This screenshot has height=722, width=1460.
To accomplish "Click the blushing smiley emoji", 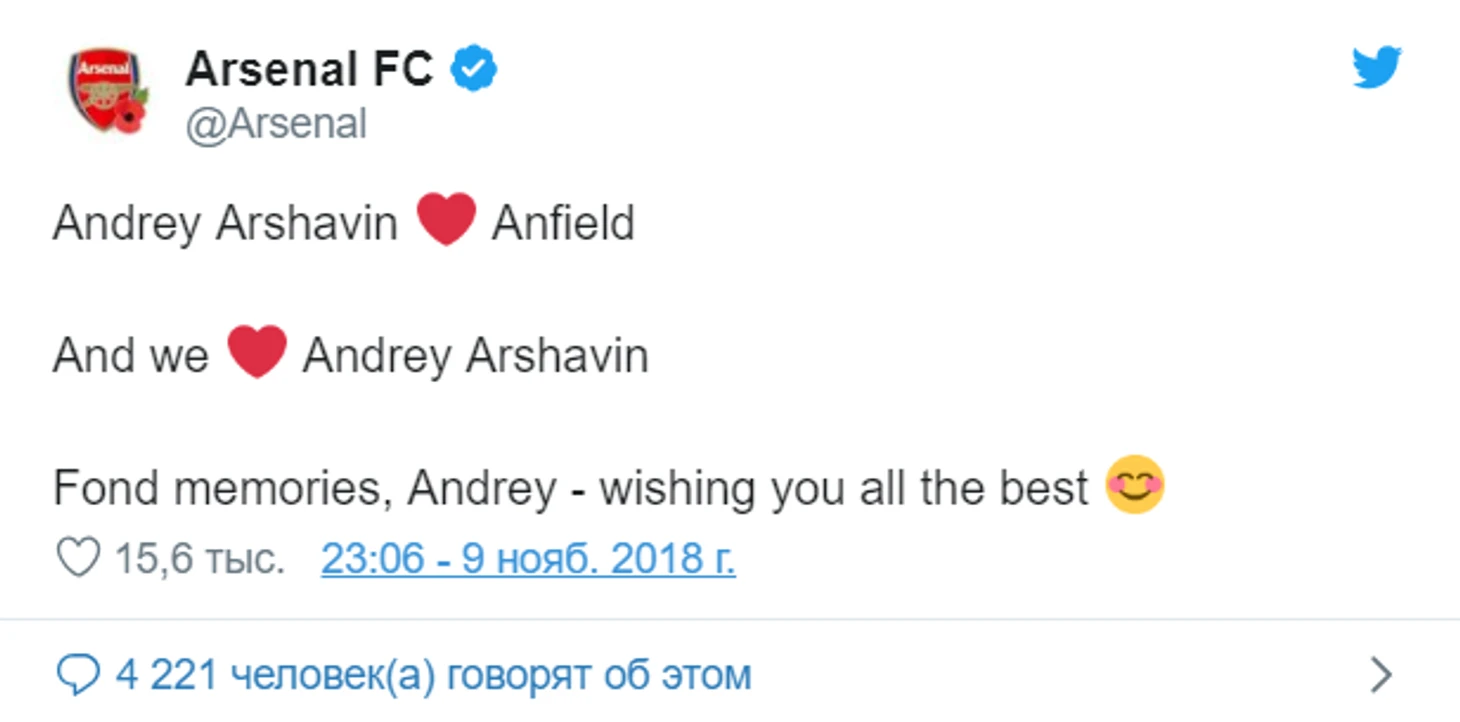I will 1135,486.
